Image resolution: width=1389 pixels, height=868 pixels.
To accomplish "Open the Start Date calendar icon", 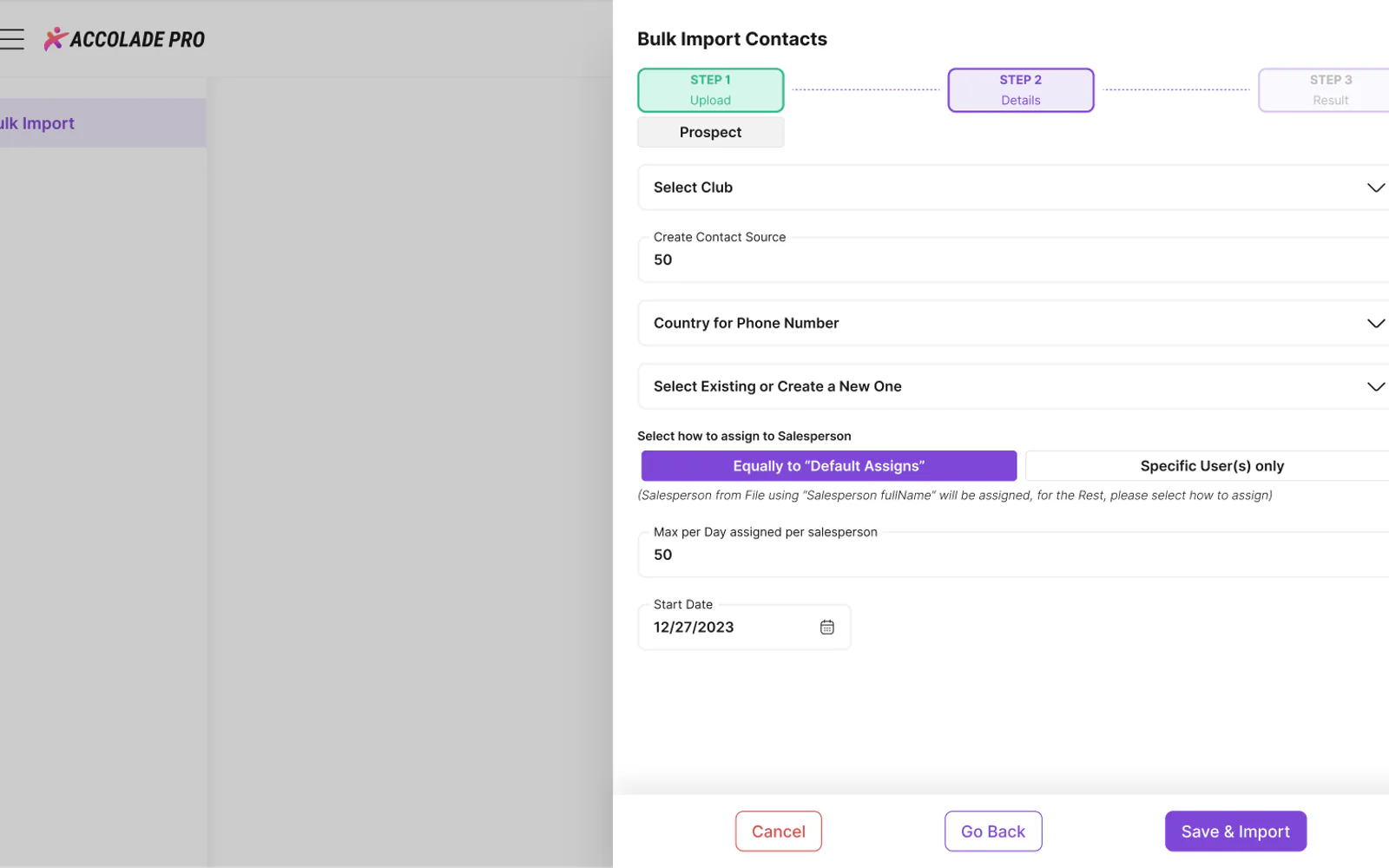I will click(x=826, y=627).
